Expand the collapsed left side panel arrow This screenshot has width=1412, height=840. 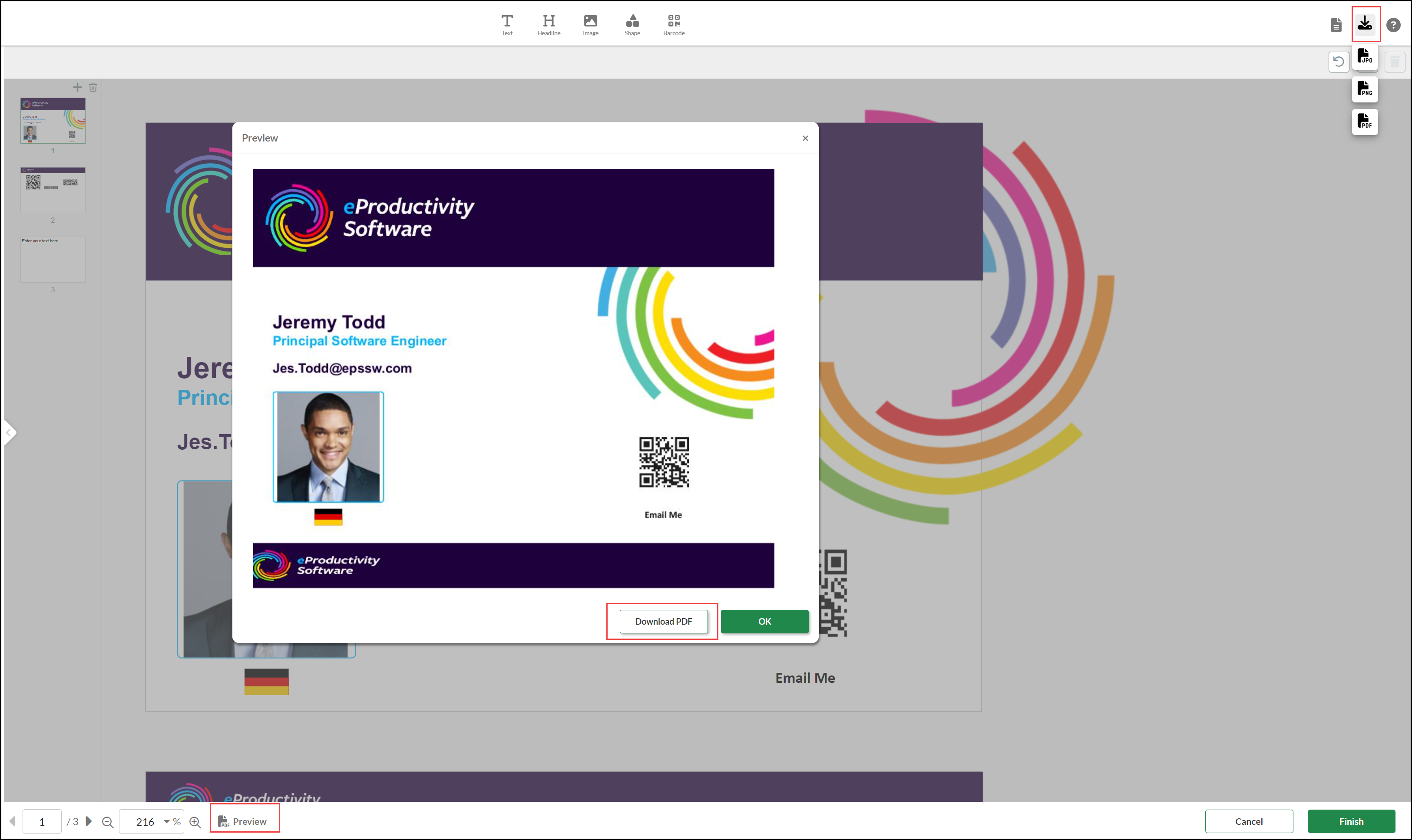pos(9,433)
